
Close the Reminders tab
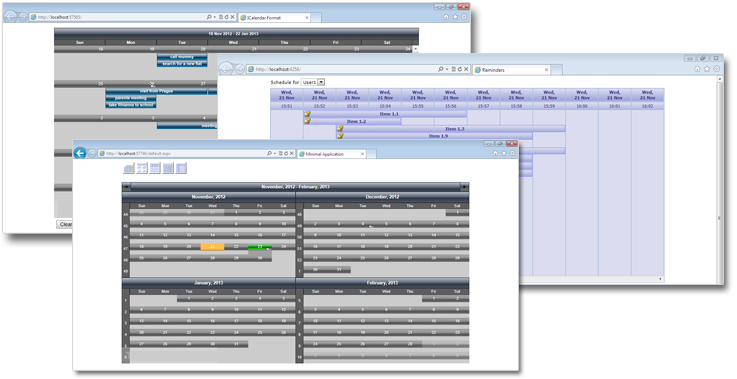(x=546, y=70)
